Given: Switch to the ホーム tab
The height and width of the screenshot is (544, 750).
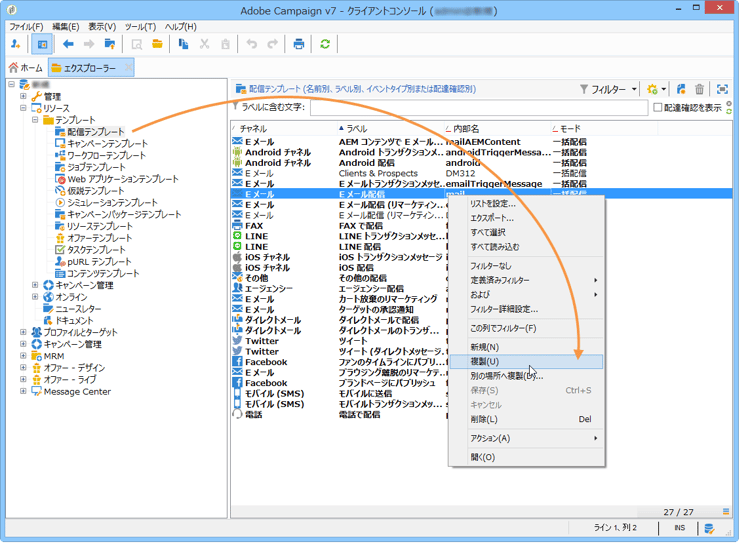Looking at the screenshot, I should [26, 68].
